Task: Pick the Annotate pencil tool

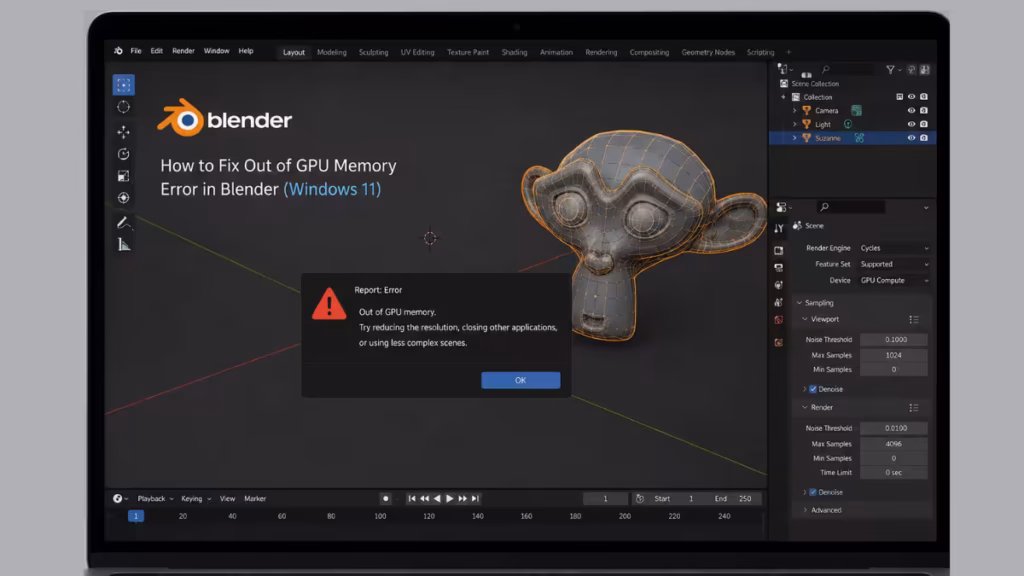Action: [x=123, y=223]
